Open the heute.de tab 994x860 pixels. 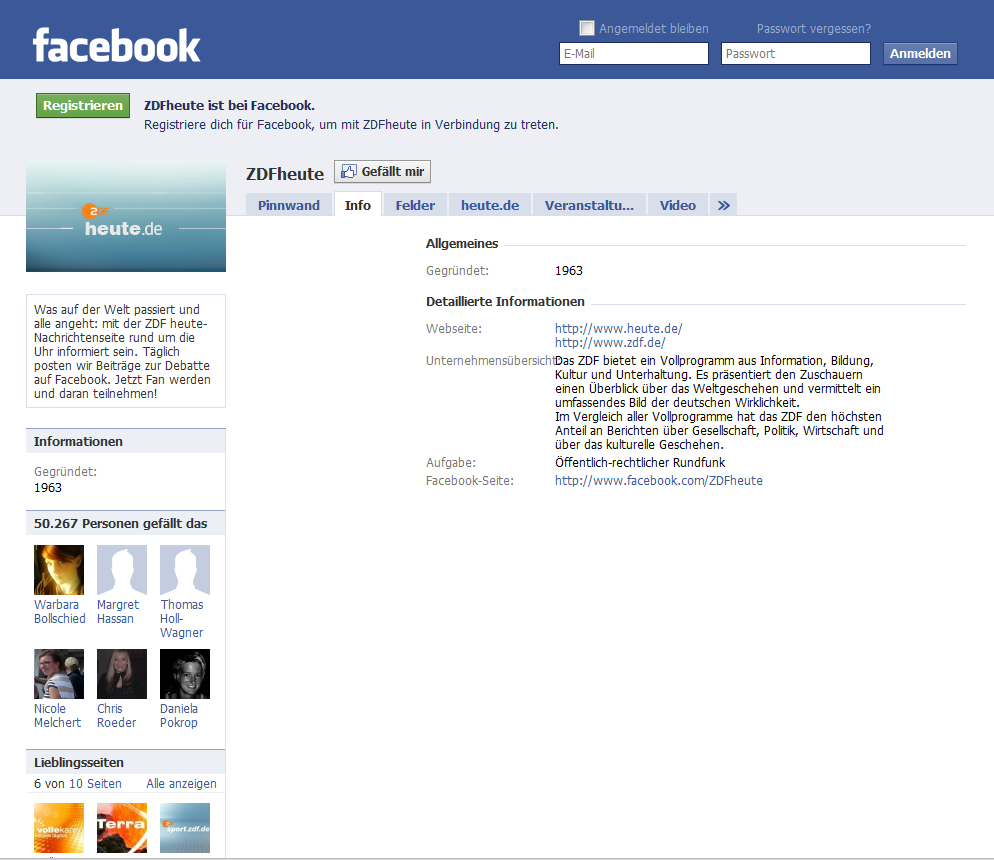(x=490, y=205)
